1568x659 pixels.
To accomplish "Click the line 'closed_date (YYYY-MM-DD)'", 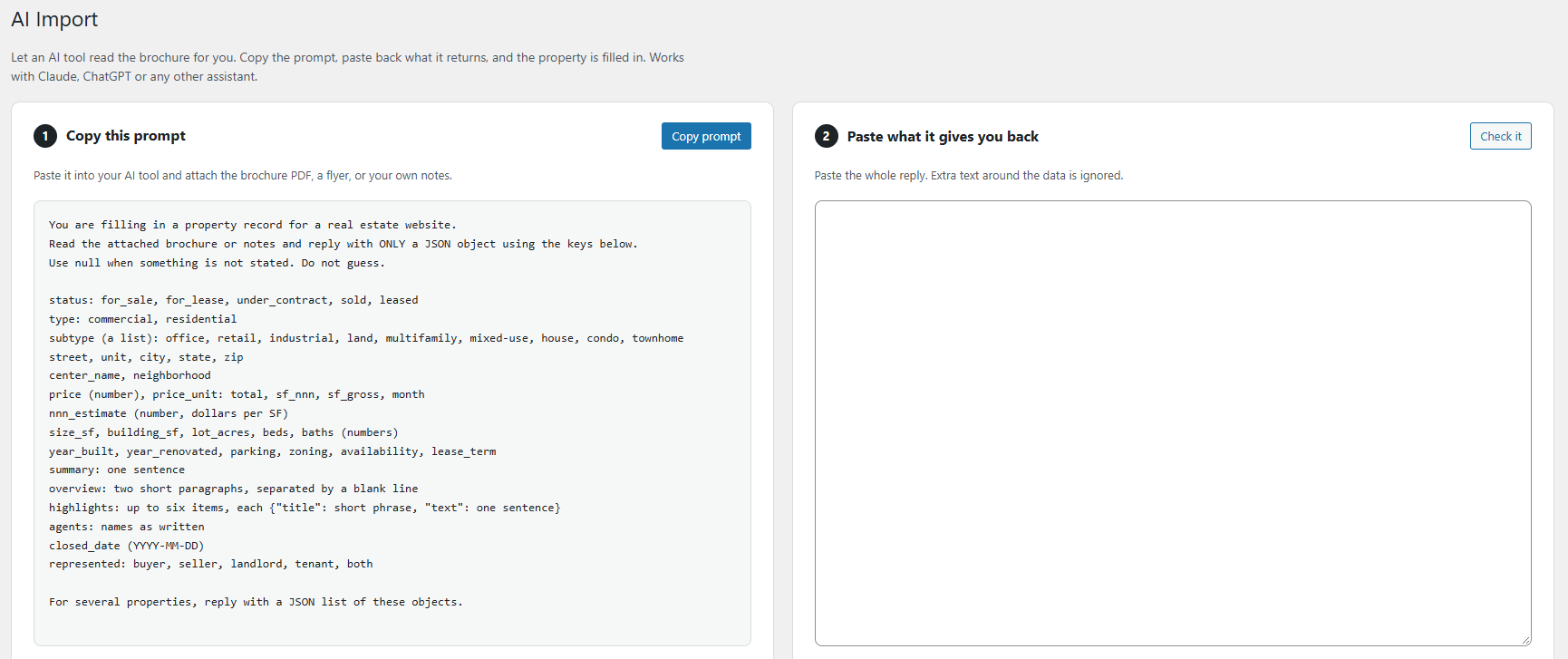I will (127, 546).
